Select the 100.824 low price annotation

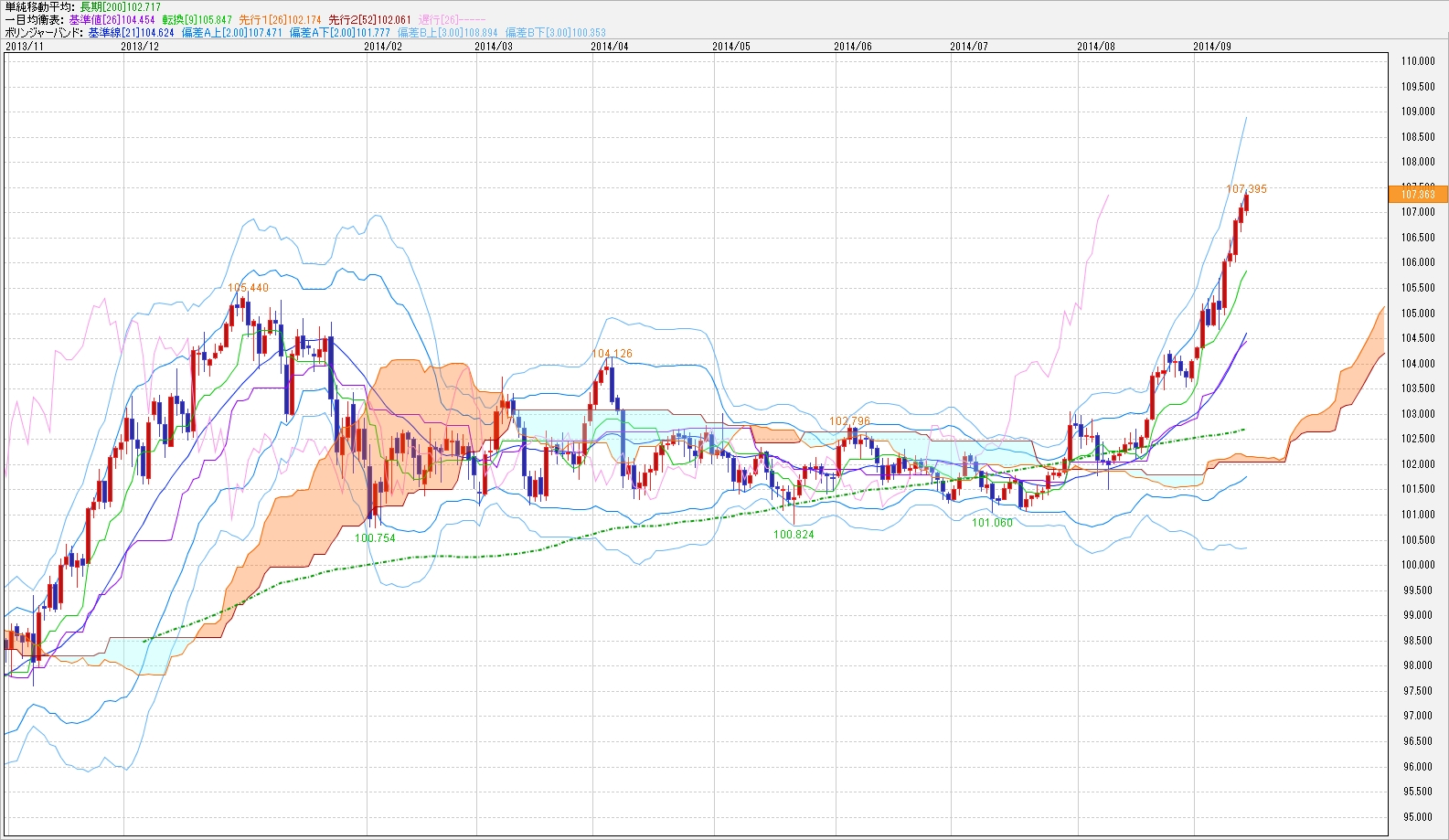(794, 535)
